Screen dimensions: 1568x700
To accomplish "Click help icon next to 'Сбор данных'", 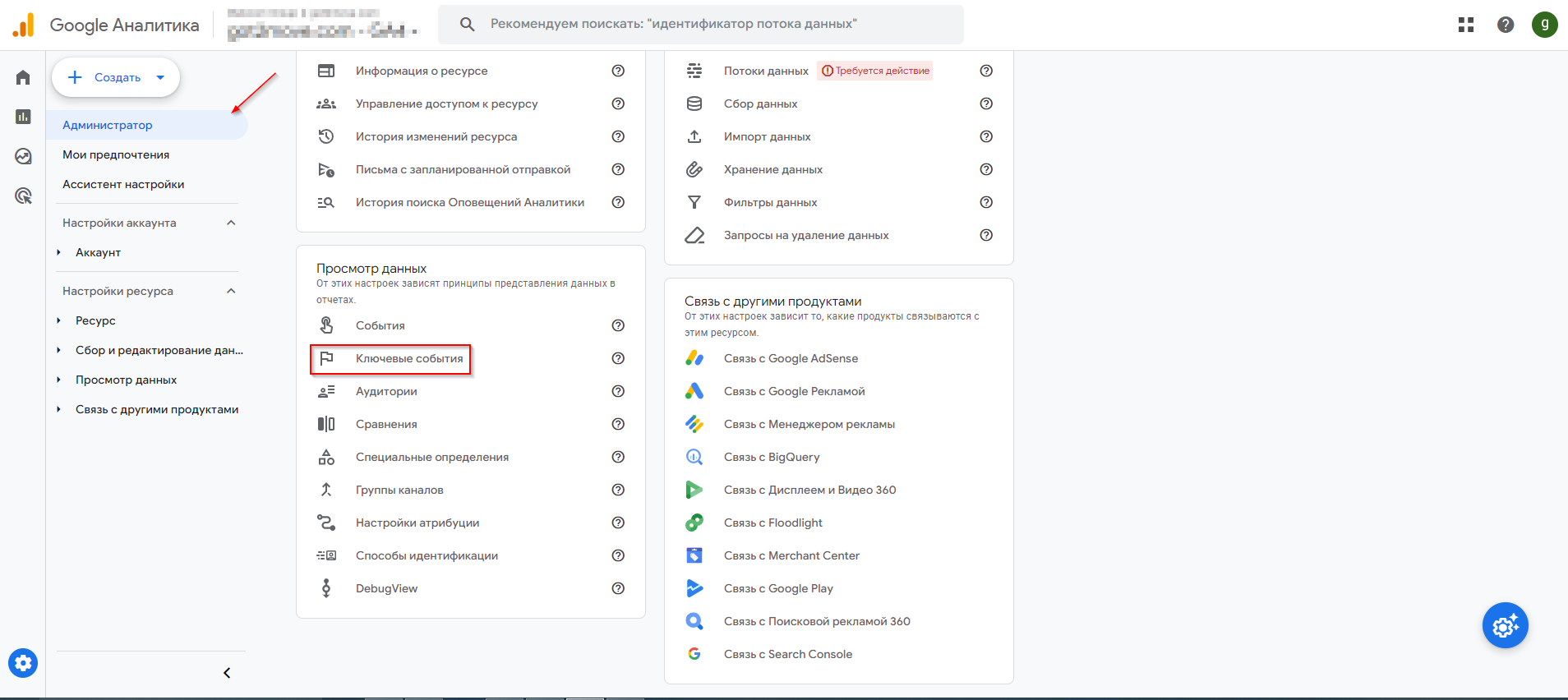I will [x=986, y=104].
